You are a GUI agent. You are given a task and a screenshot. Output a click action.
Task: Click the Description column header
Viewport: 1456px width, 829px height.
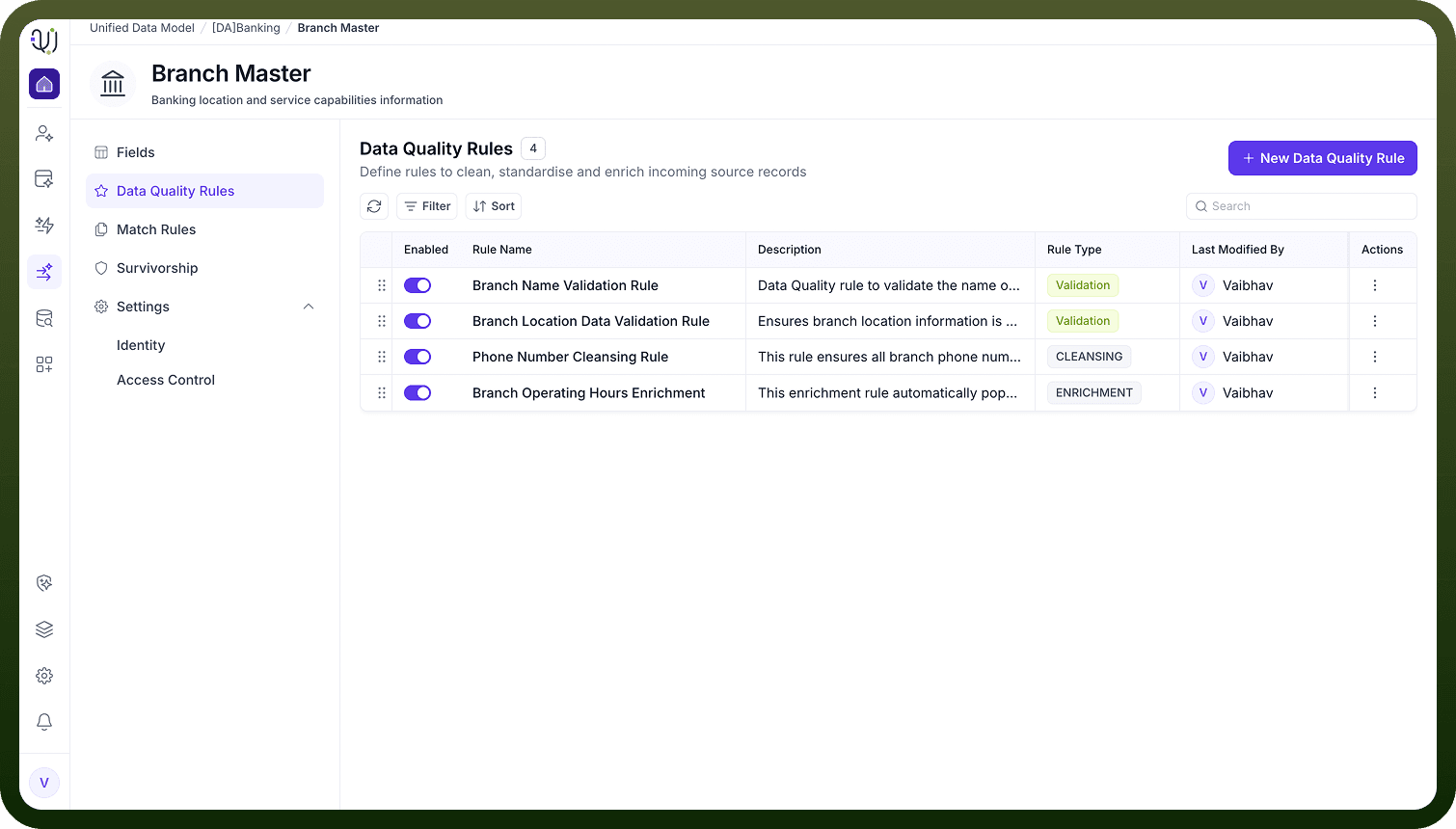click(790, 250)
